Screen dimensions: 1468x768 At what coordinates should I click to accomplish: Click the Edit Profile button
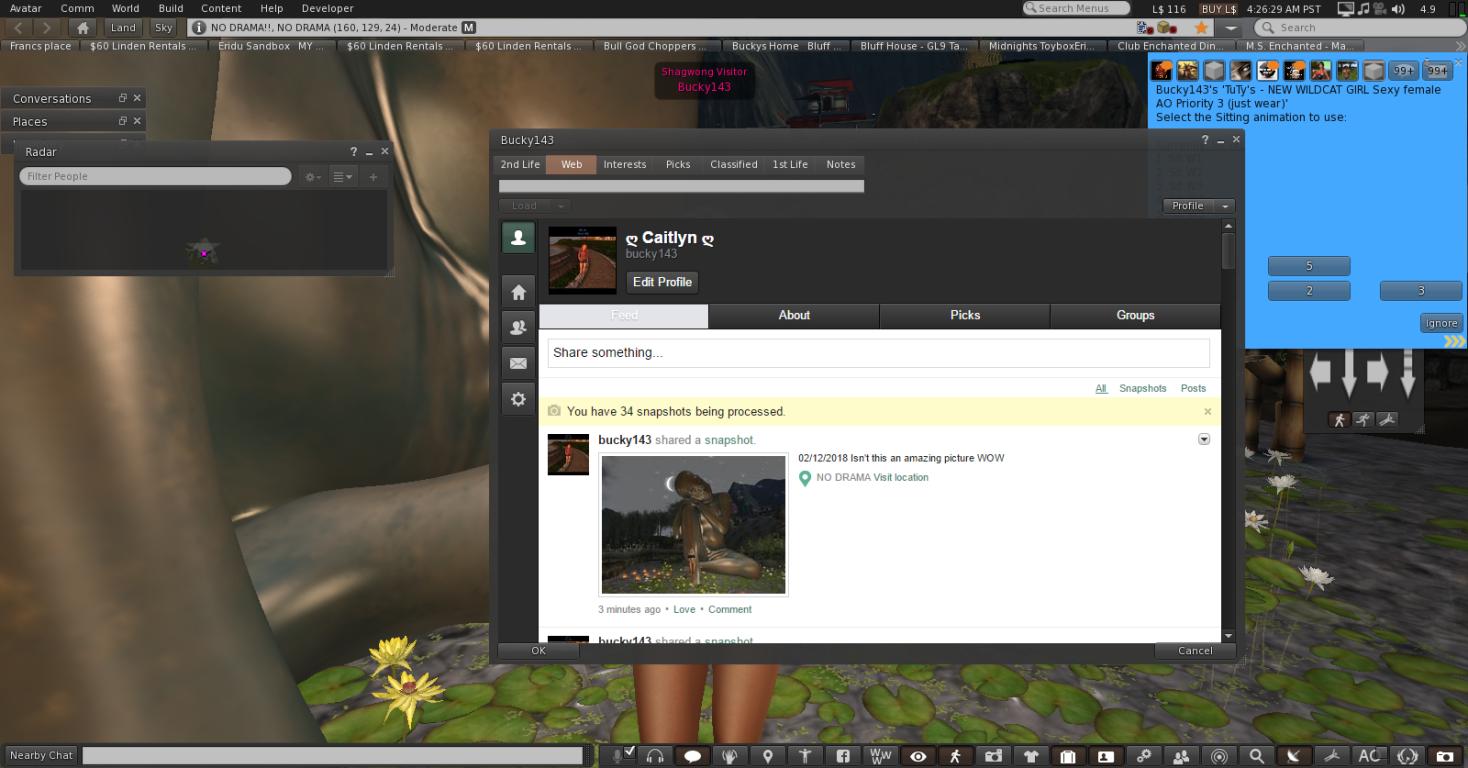click(662, 282)
